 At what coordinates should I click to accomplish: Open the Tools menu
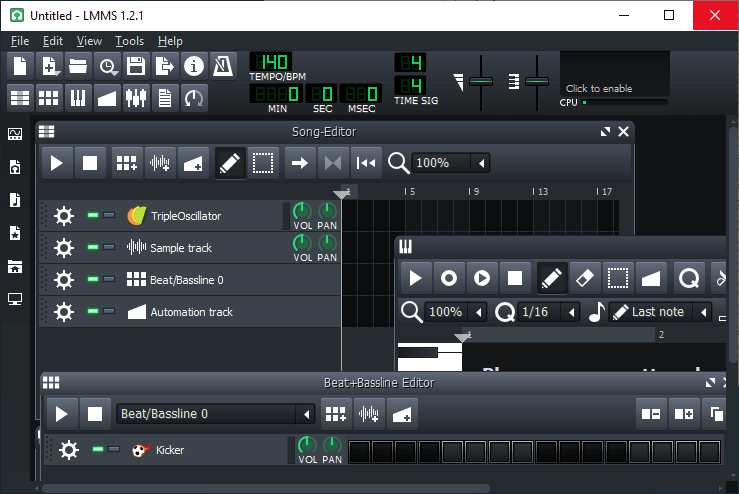point(130,41)
